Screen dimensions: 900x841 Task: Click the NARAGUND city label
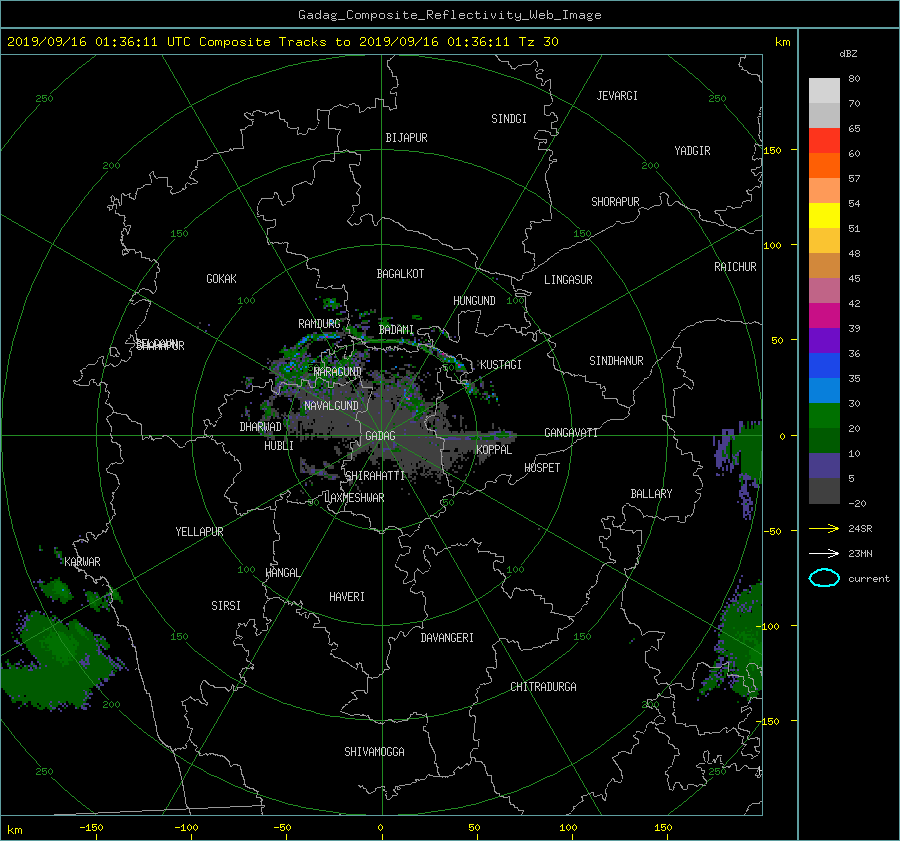(x=338, y=372)
